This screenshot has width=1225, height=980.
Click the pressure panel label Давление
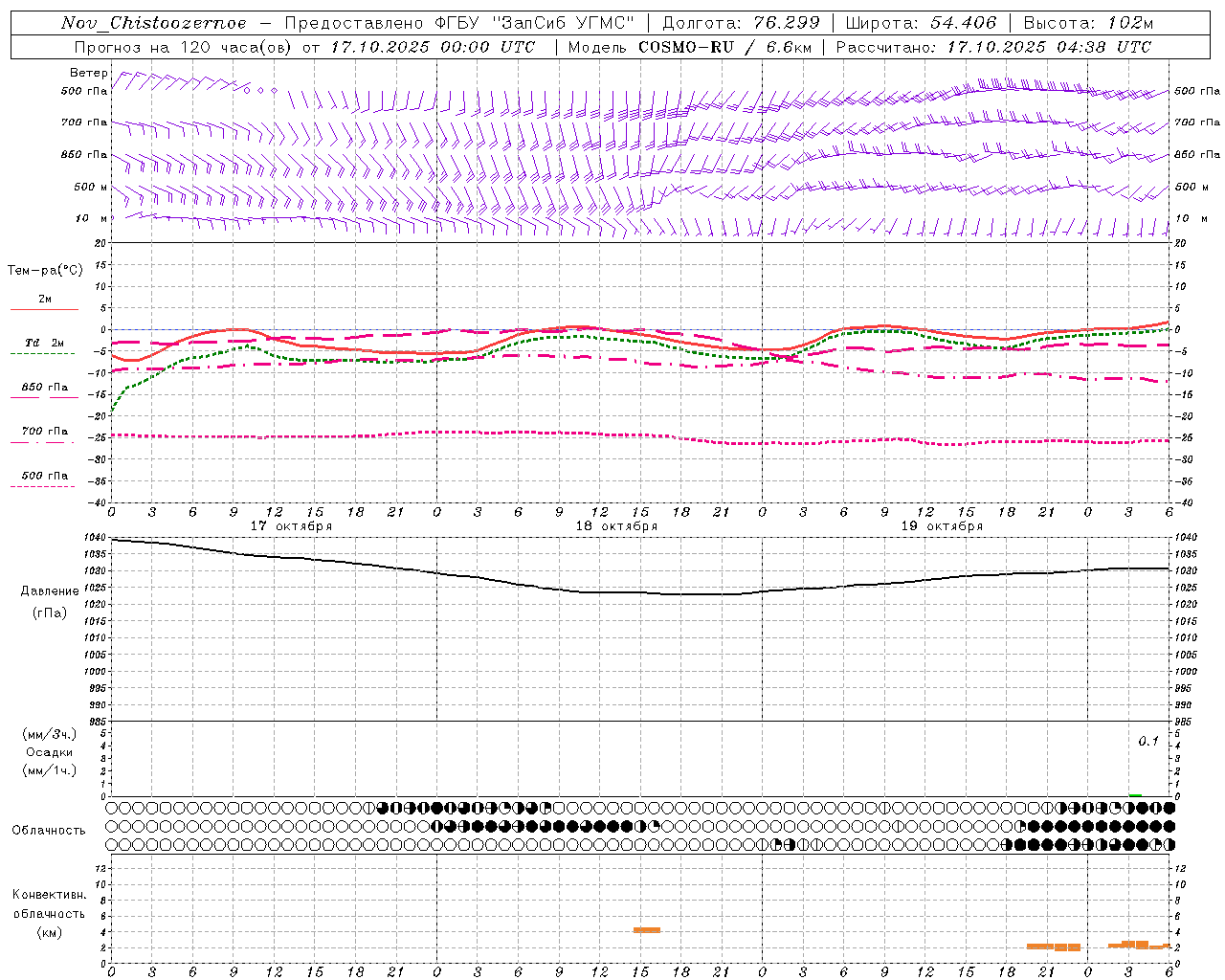50,591
